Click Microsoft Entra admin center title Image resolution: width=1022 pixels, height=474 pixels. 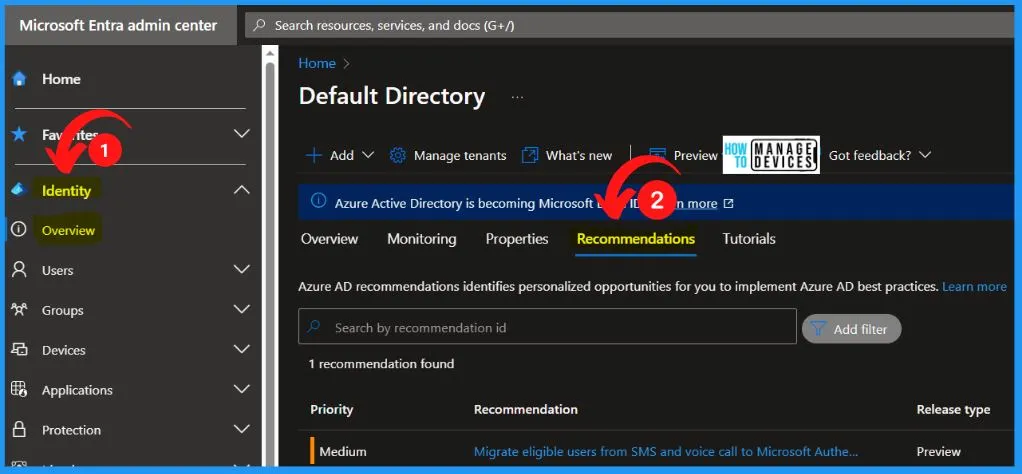pos(118,25)
